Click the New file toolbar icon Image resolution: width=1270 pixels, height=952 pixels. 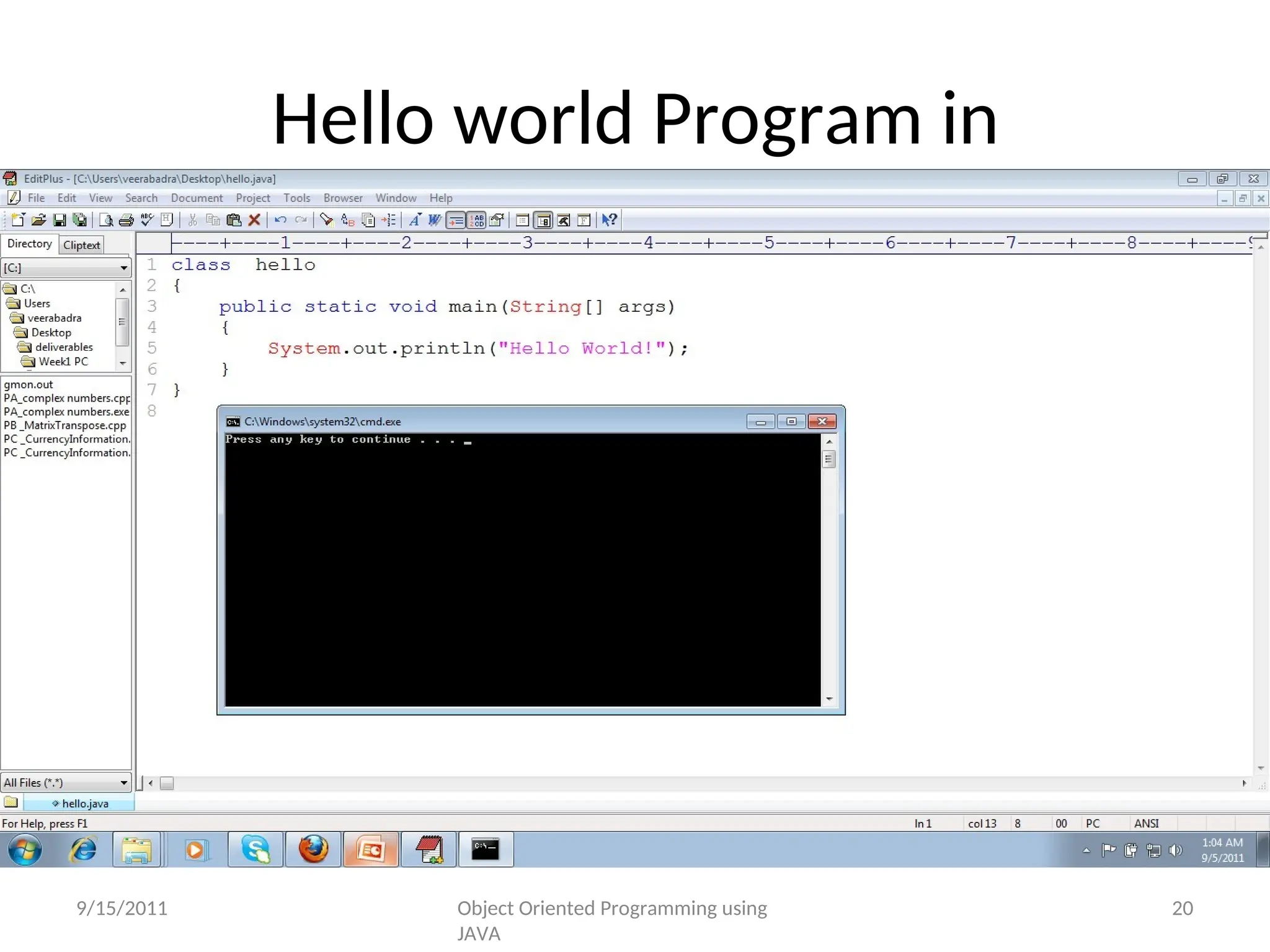pyautogui.click(x=18, y=220)
